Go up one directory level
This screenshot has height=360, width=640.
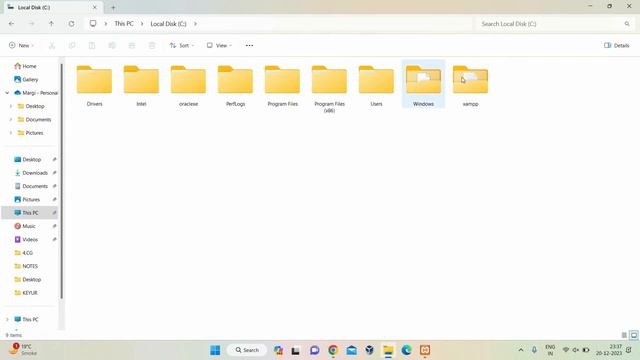(51, 24)
